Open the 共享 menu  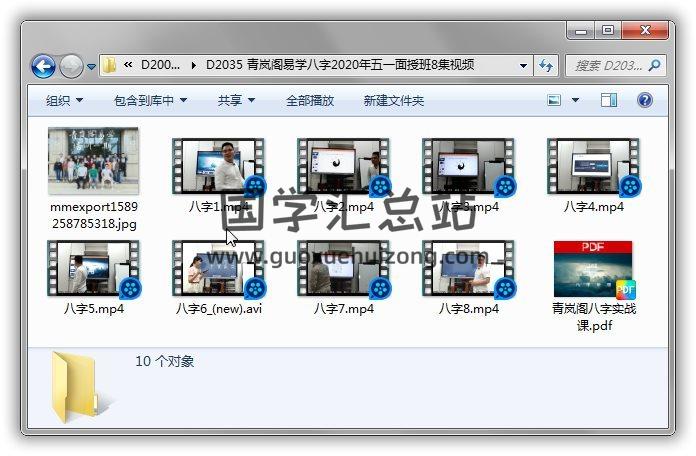point(236,101)
